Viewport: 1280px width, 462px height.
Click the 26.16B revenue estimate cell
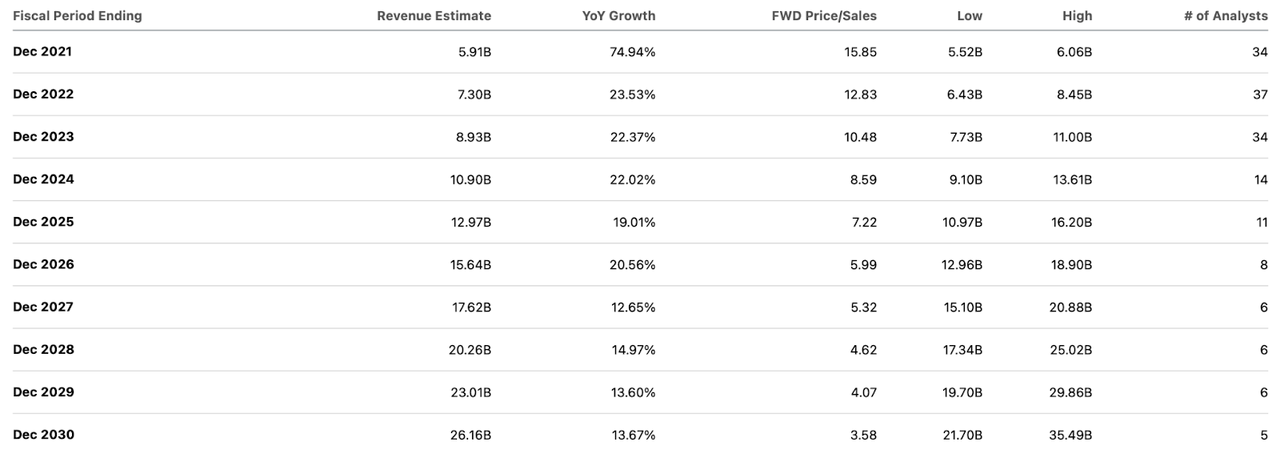470,435
